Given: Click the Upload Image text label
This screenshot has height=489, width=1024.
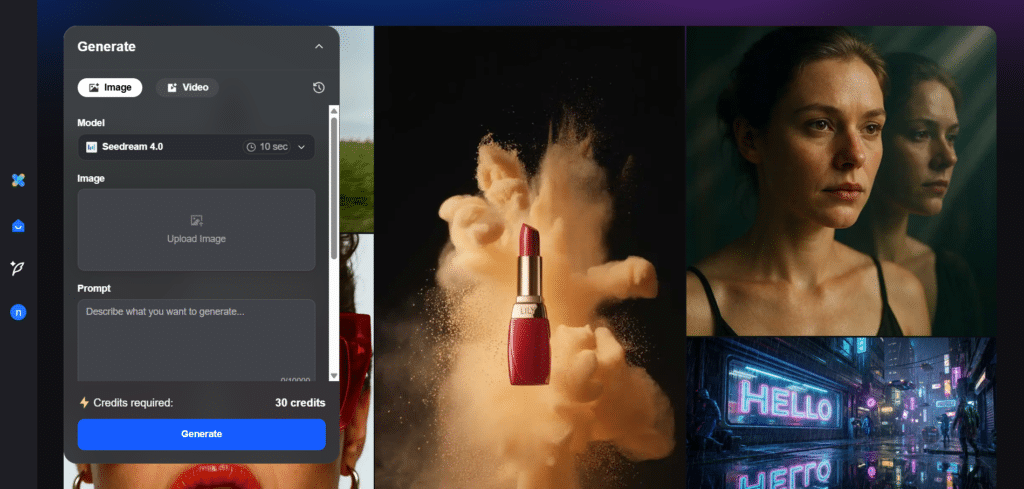Looking at the screenshot, I should coord(196,239).
